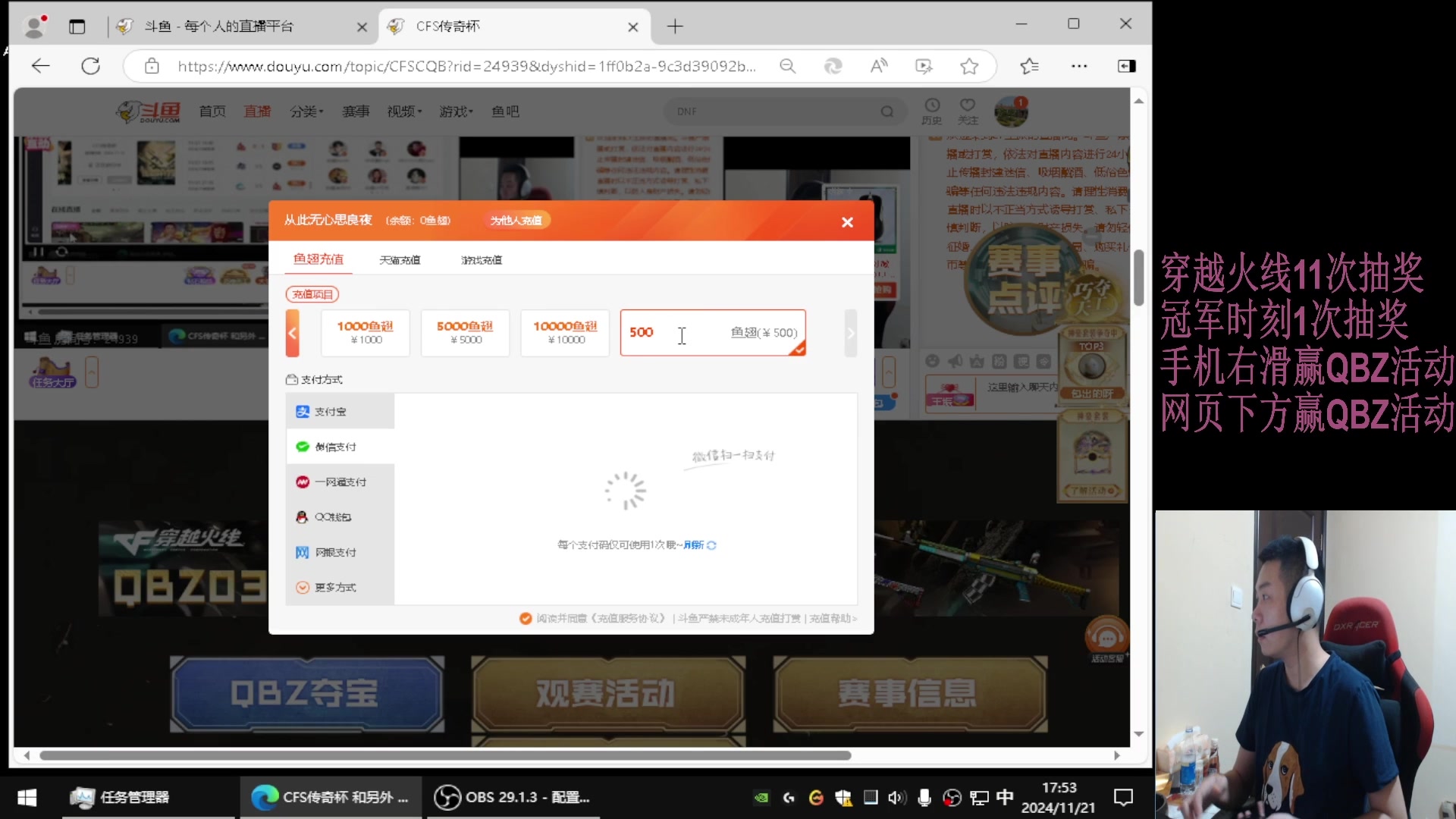
Task: Click the volume speaker tray icon
Action: pos(897,797)
